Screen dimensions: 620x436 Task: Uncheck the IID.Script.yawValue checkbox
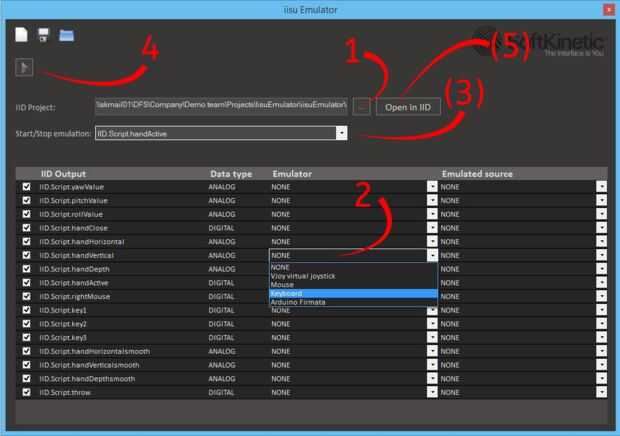26,187
